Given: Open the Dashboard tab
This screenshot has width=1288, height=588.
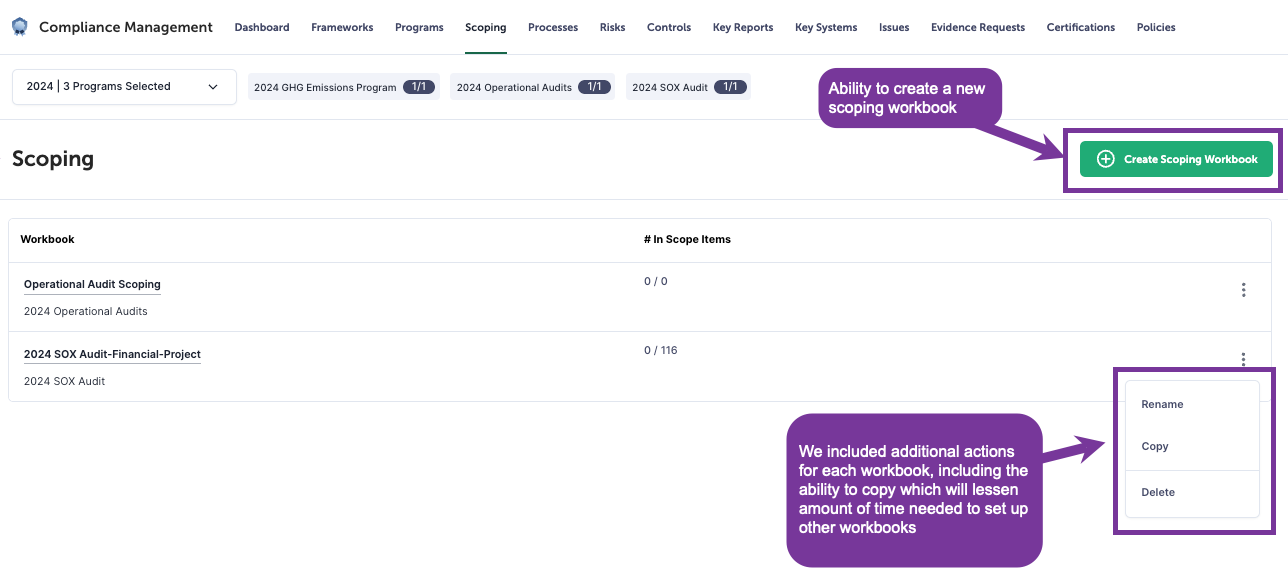Looking at the screenshot, I should (262, 27).
